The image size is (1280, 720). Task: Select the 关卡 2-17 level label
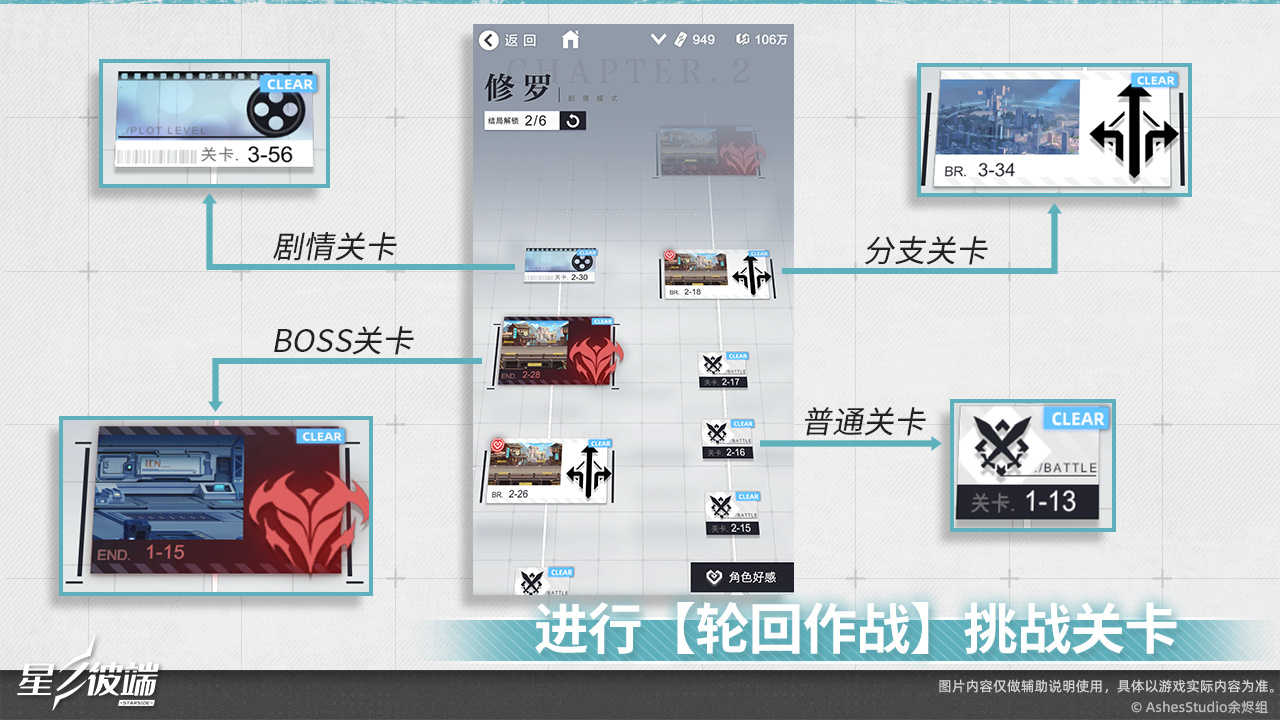[723, 382]
